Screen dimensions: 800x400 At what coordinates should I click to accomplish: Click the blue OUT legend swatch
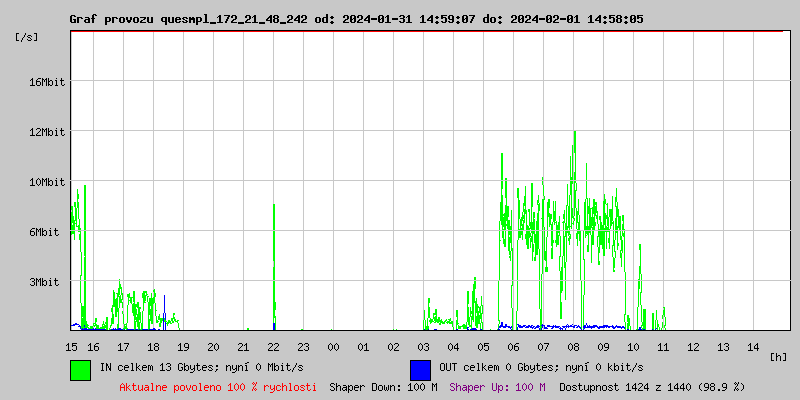[420, 369]
